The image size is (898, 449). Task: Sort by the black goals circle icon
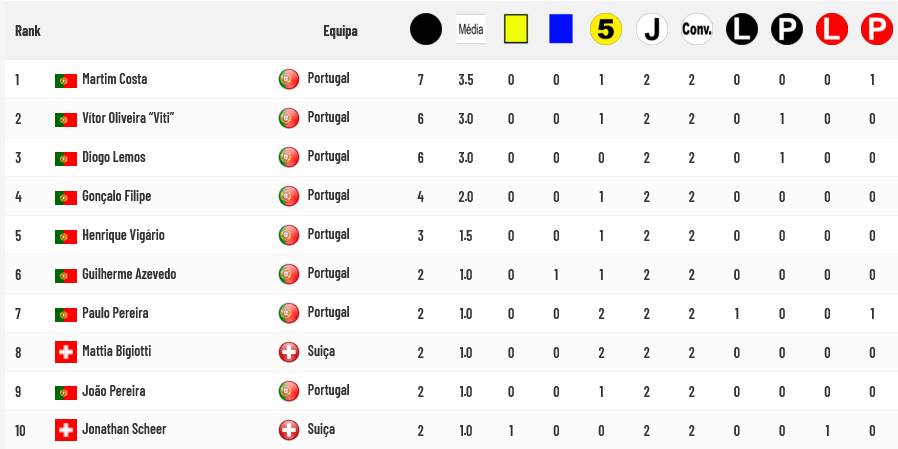426,29
